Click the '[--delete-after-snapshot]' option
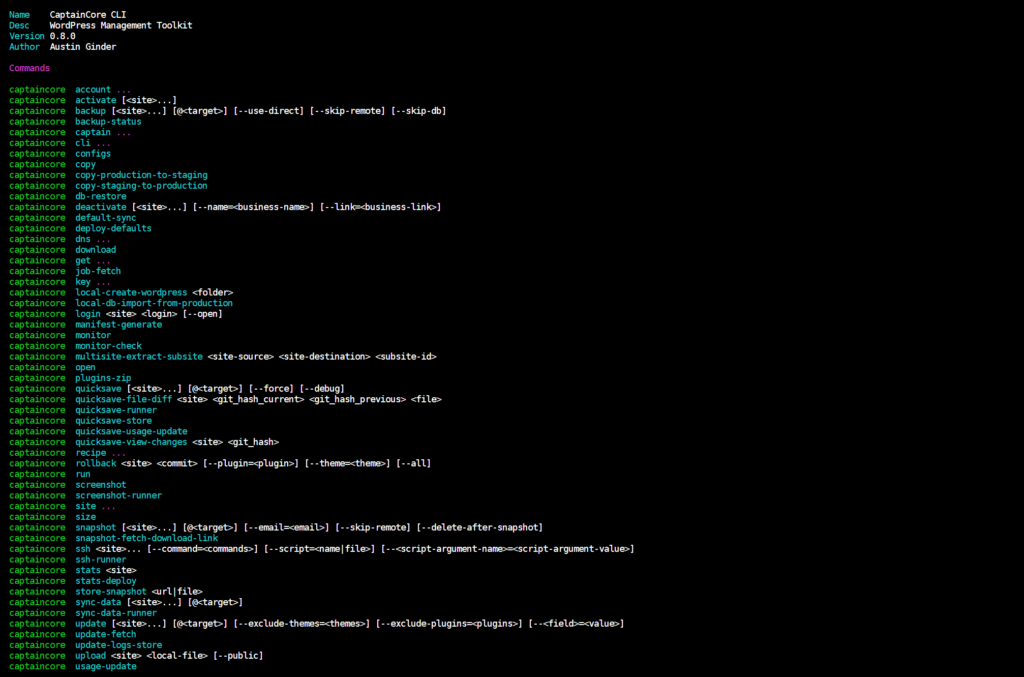The height and width of the screenshot is (677, 1024). pyautogui.click(x=479, y=527)
